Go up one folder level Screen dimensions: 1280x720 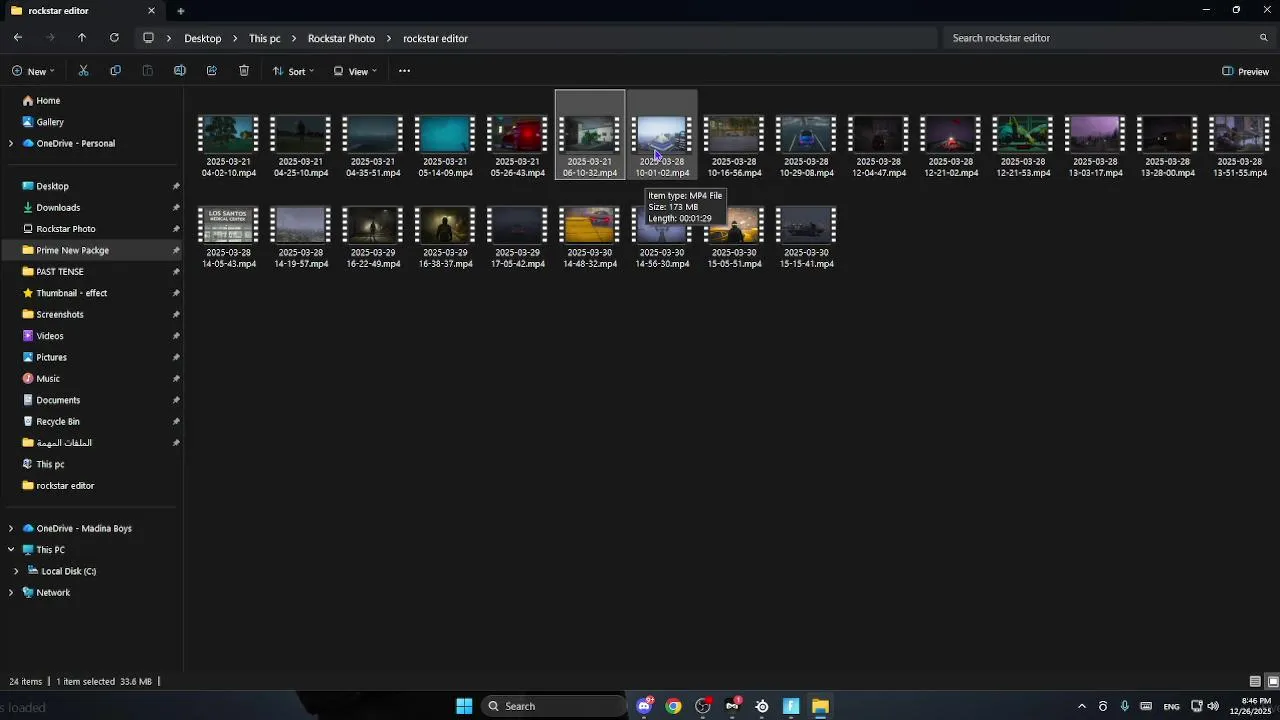tap(82, 38)
